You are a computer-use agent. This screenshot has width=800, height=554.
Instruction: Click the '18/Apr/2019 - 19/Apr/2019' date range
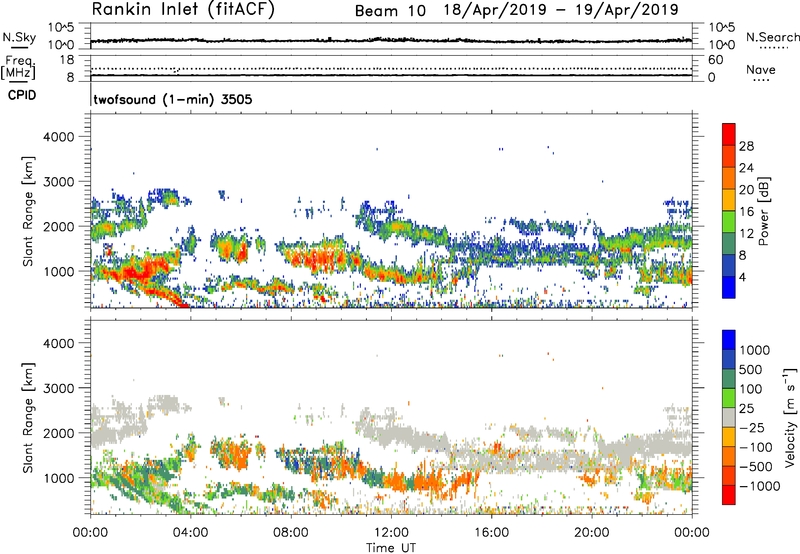tap(561, 10)
